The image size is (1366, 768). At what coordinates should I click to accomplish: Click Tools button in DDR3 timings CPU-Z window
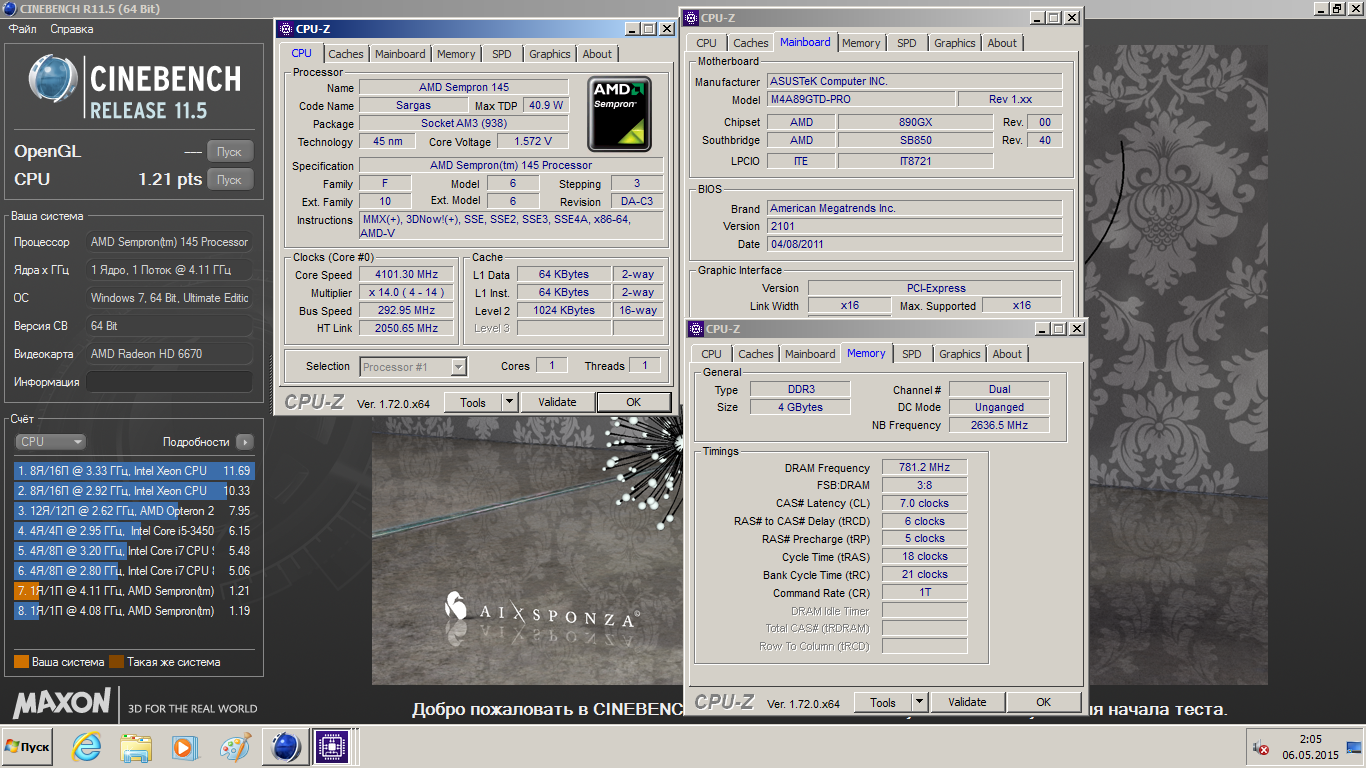point(883,702)
